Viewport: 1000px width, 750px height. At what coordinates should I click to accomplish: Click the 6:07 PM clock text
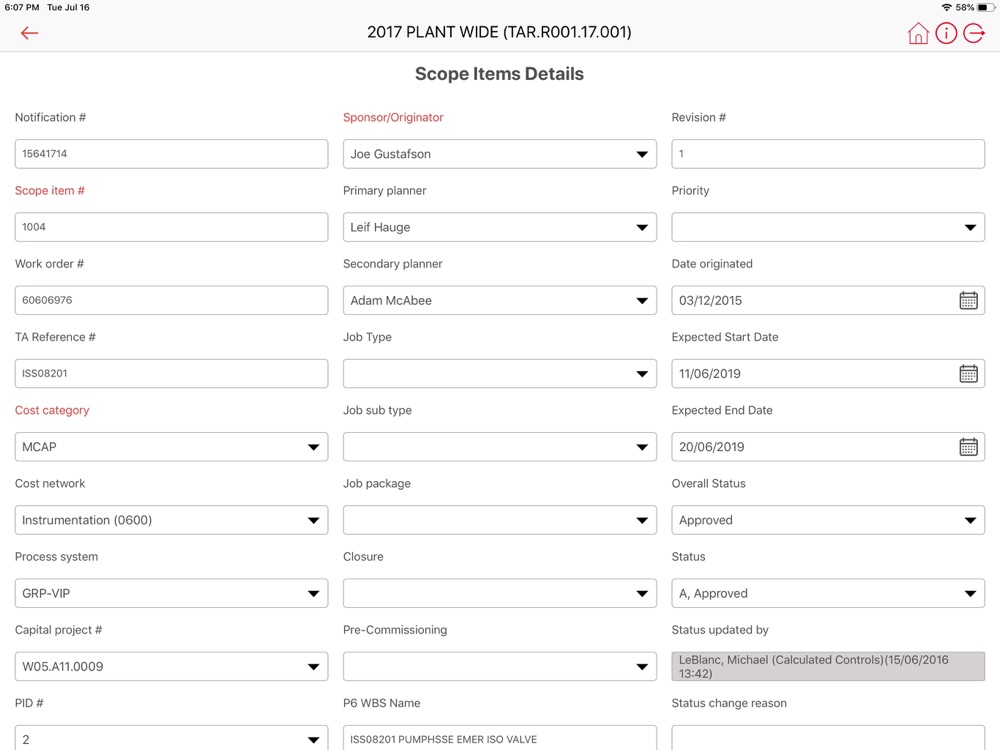click(x=22, y=8)
